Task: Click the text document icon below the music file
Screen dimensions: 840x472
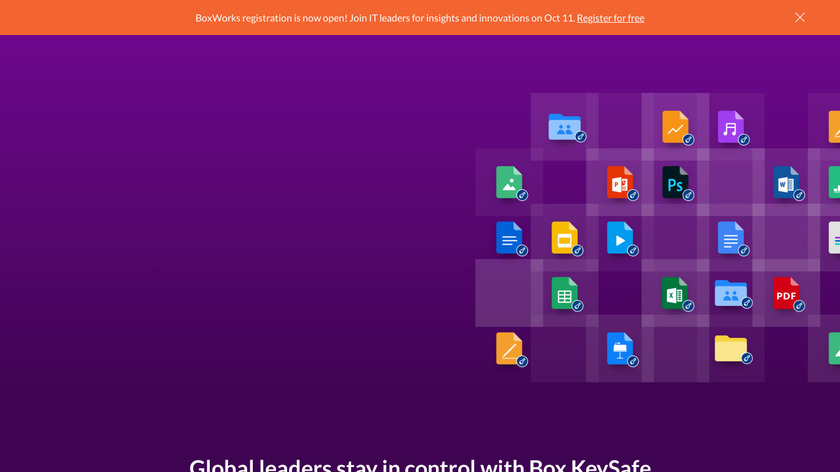Action: [x=731, y=238]
